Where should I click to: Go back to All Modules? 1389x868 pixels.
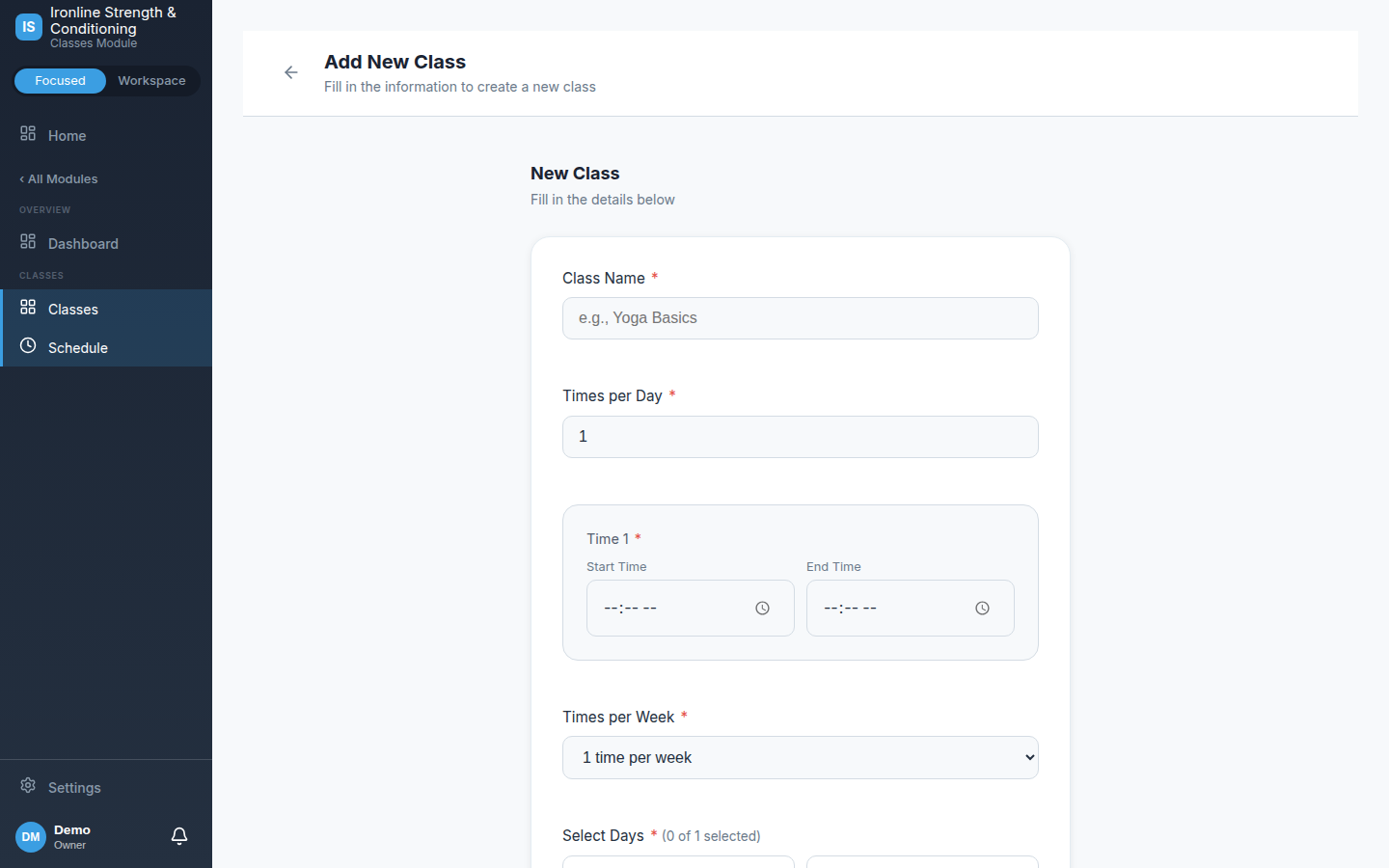[x=59, y=179]
